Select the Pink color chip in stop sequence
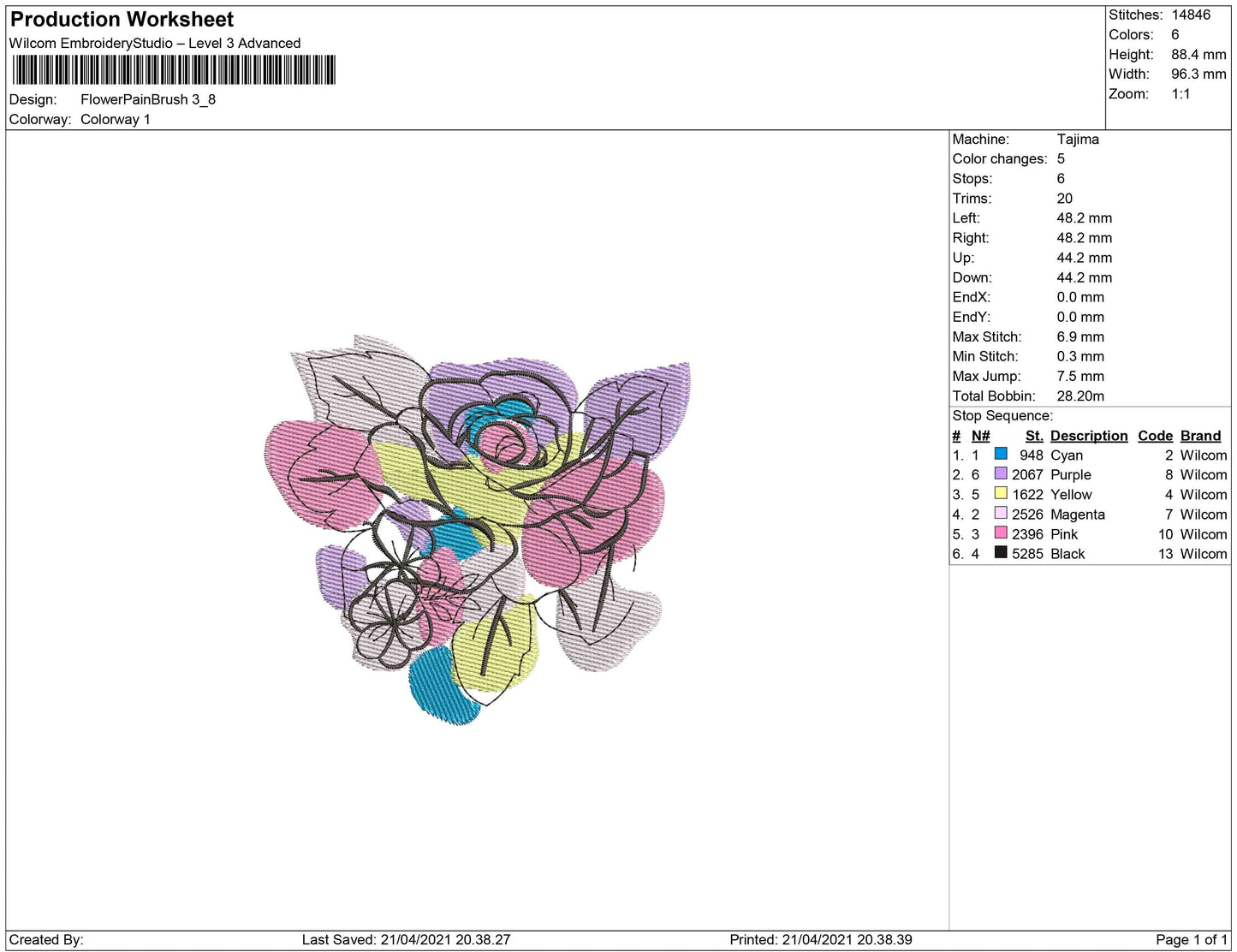This screenshot has width=1237, height=952. pyautogui.click(x=1000, y=533)
